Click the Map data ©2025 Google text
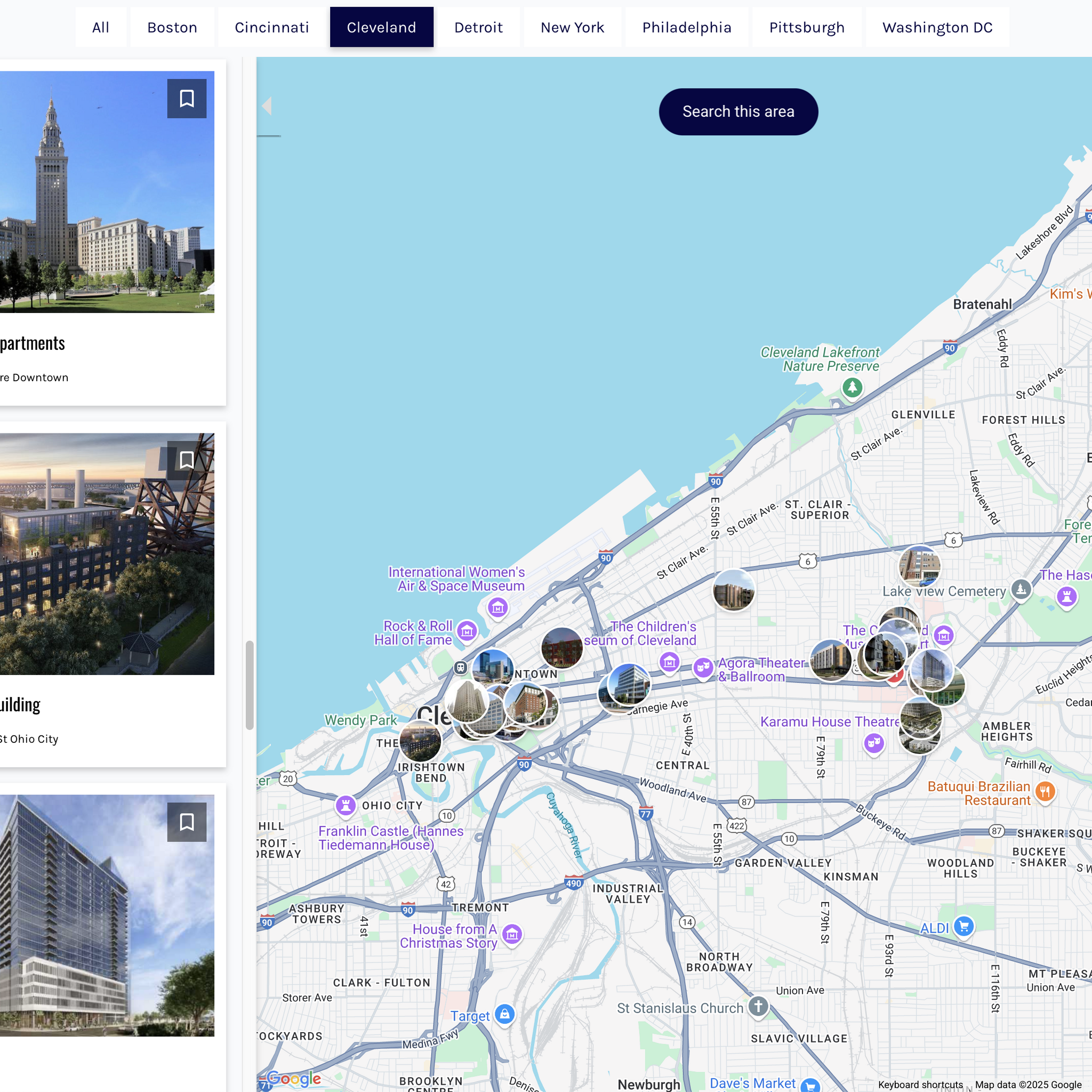Viewport: 1092px width, 1092px height. 1028,1085
